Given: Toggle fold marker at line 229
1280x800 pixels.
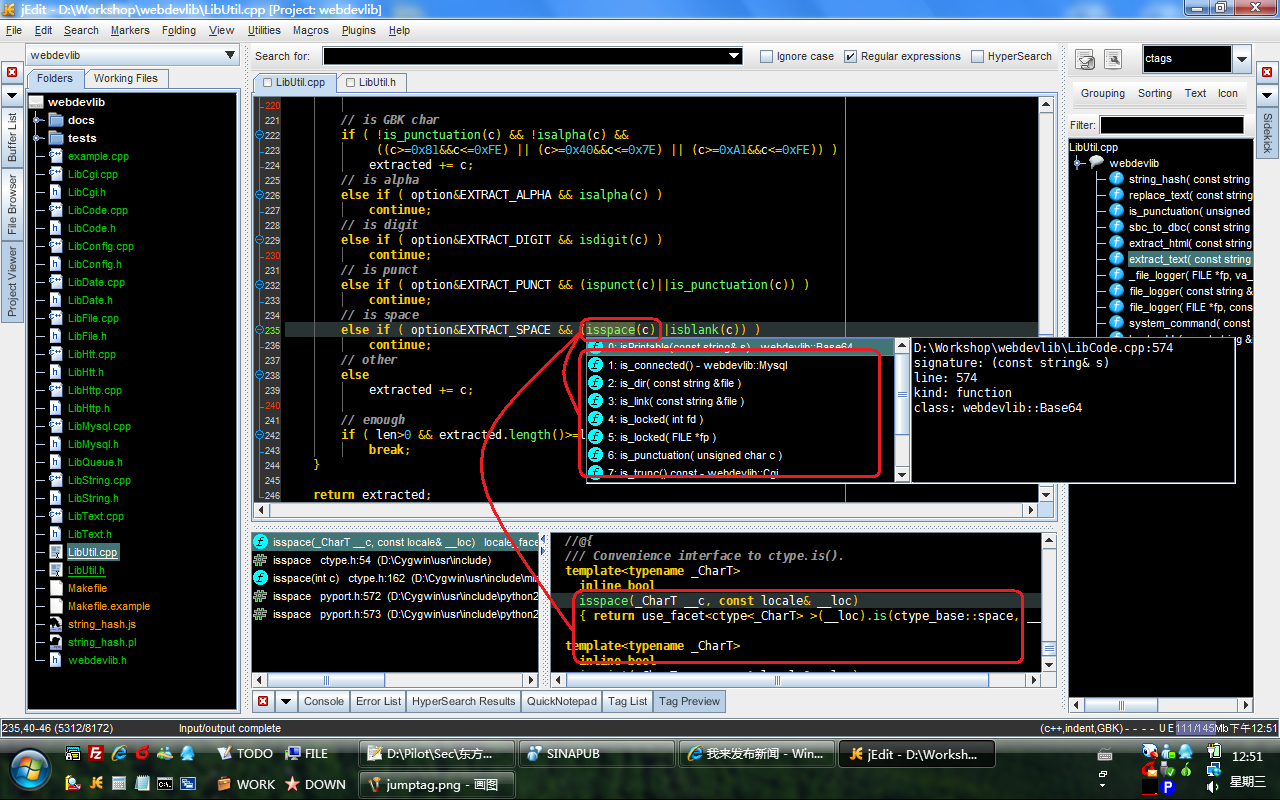Looking at the screenshot, I should 260,240.
